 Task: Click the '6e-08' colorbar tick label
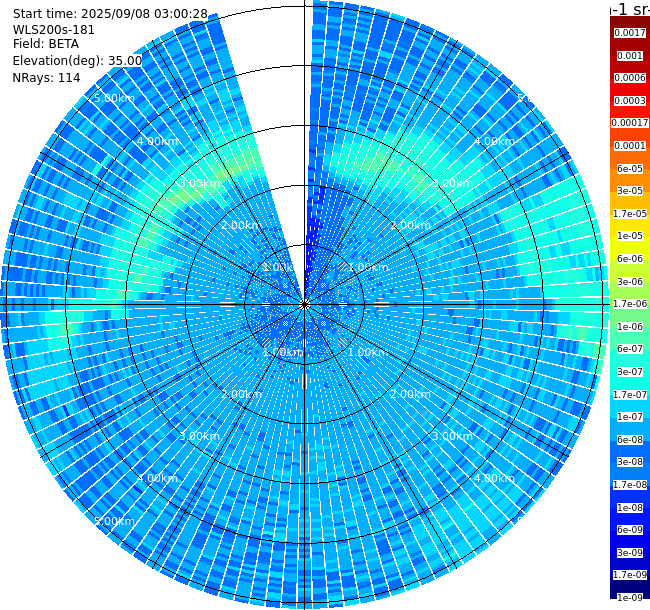coord(630,440)
